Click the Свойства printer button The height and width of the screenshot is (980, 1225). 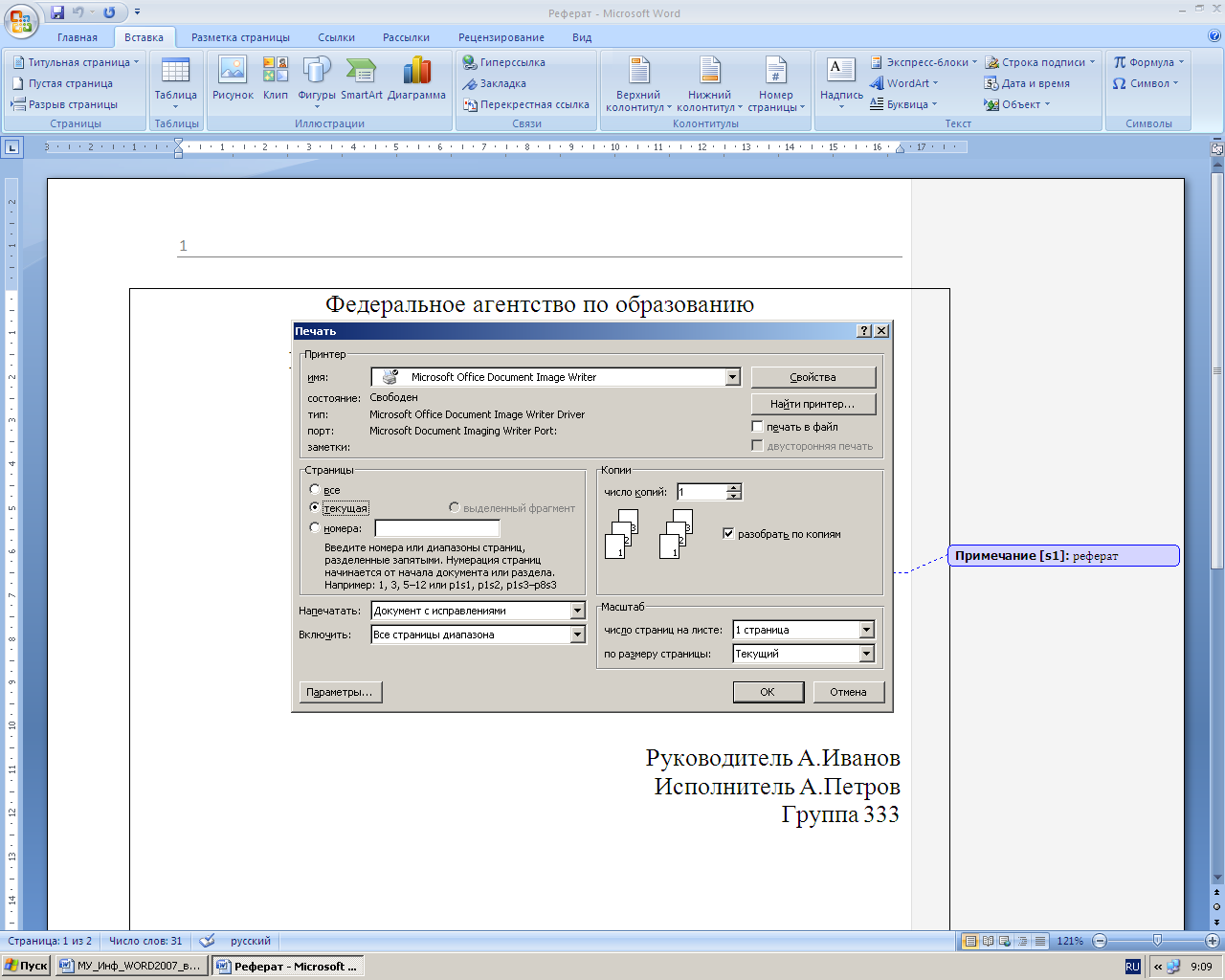[x=813, y=377]
